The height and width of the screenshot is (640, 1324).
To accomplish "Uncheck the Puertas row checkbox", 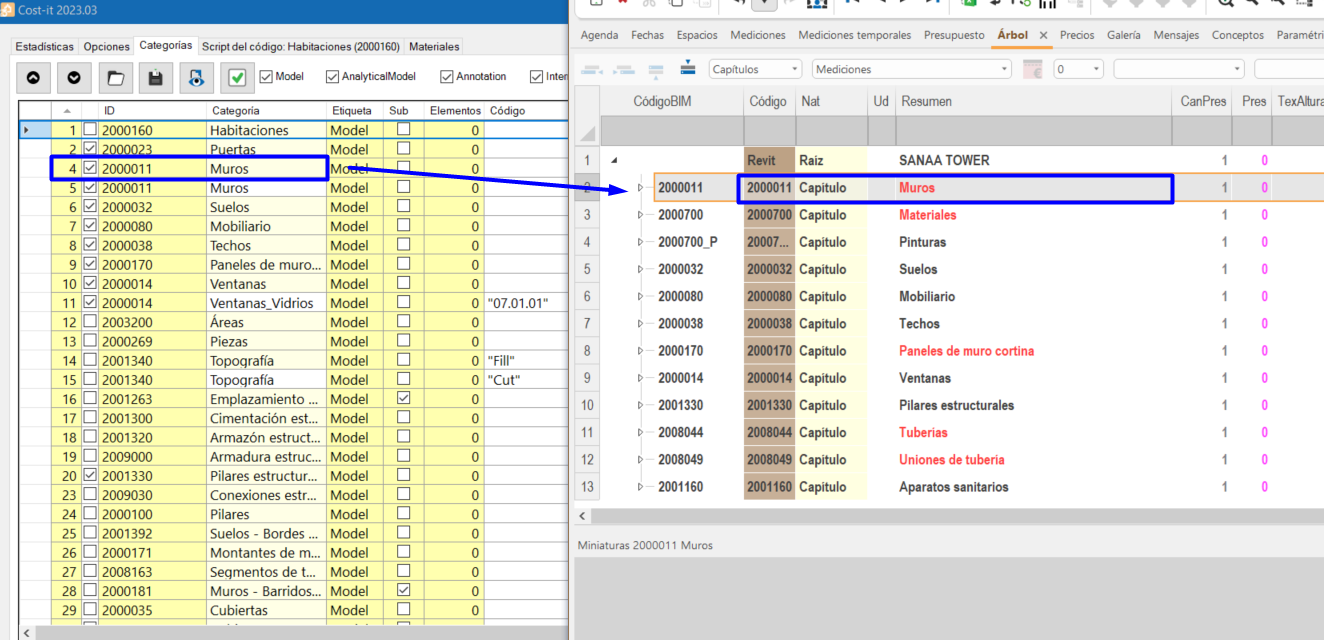I will (90, 149).
